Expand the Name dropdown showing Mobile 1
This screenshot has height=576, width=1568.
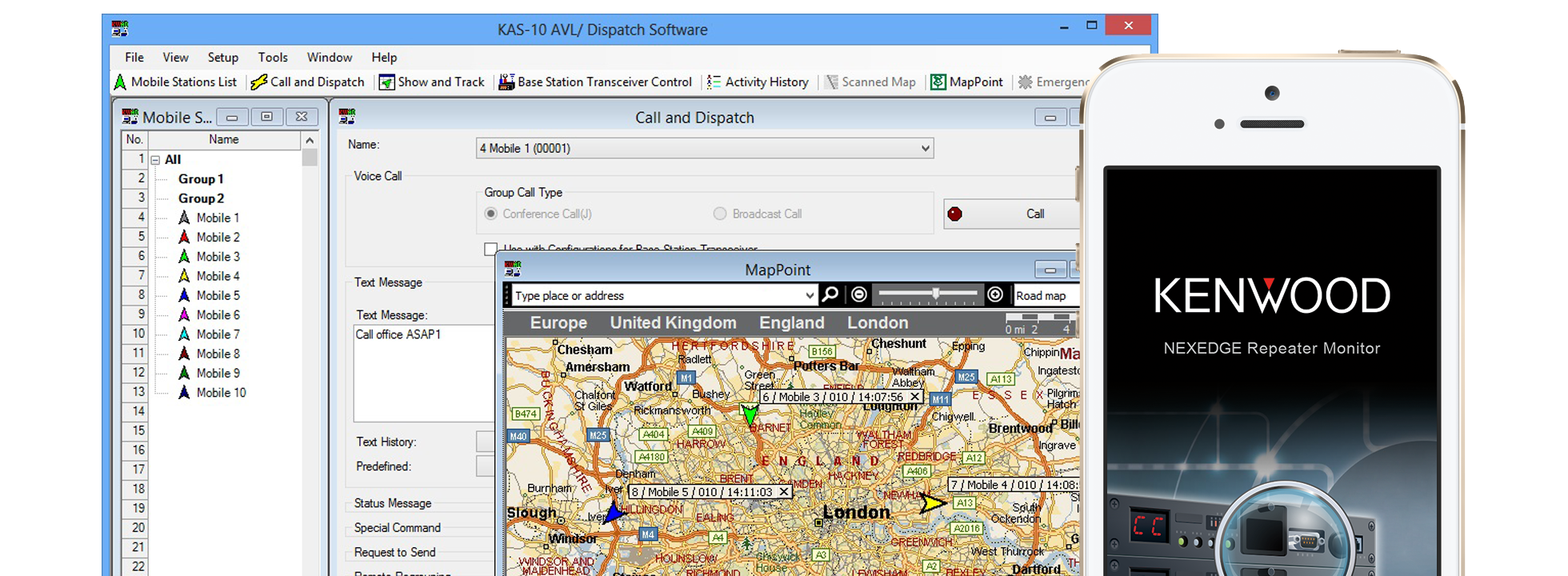pos(925,149)
